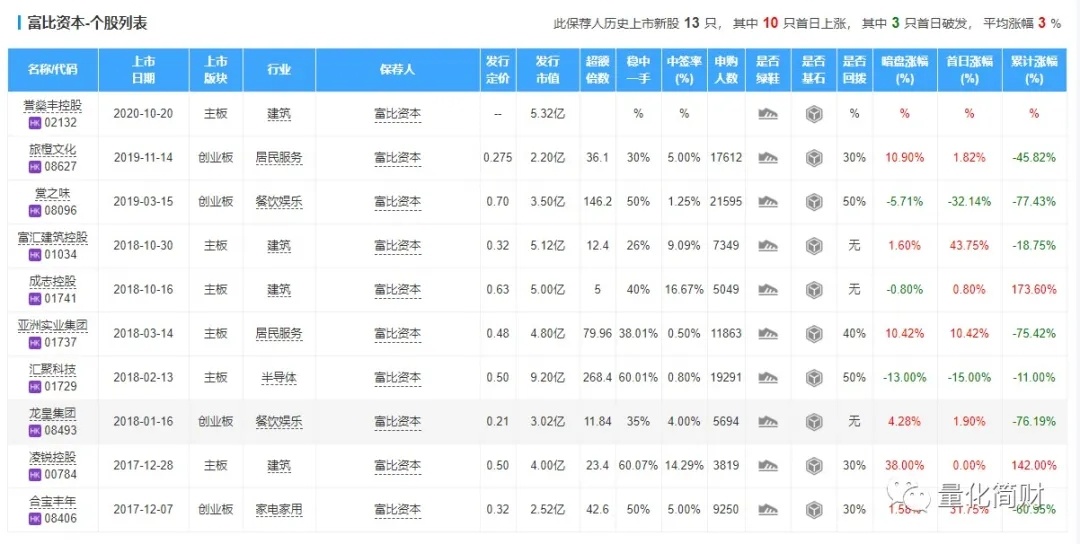Image resolution: width=1080 pixels, height=544 pixels.
Task: Select the cornerstone icon in 亚洲实业集团 row
Action: (x=813, y=333)
